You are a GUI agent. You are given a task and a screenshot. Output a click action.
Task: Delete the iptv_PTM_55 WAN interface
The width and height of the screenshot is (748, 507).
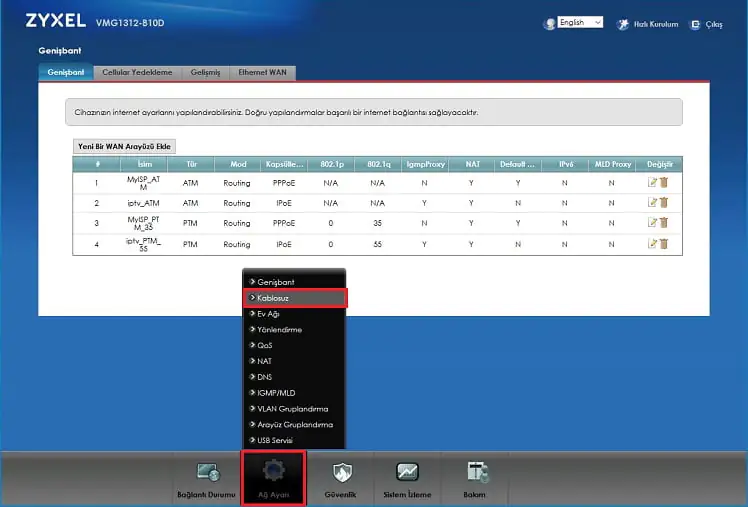tap(663, 243)
